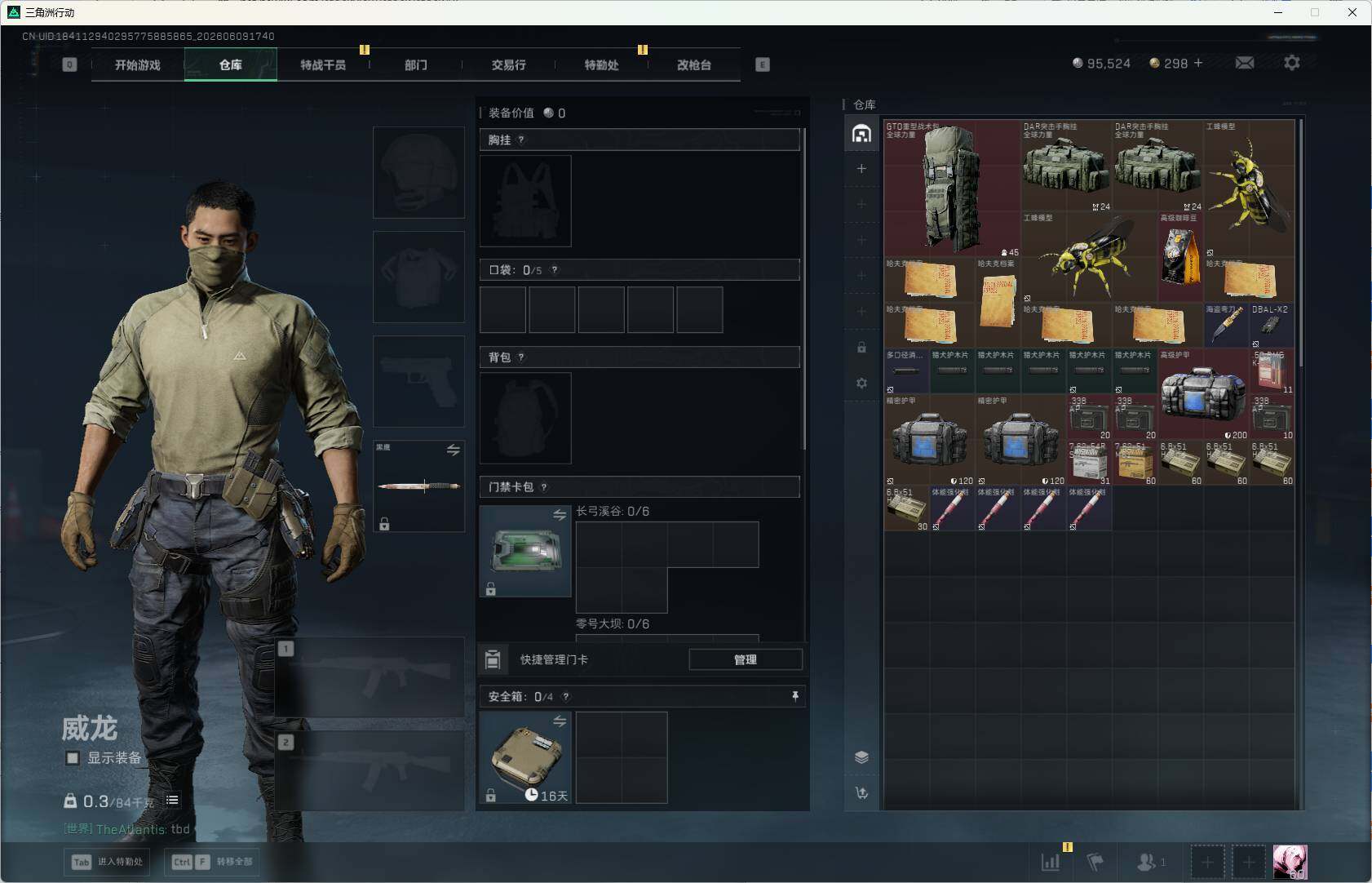This screenshot has height=883, width=1372.
Task: Show help for 背包 section
Action: pyautogui.click(x=521, y=357)
